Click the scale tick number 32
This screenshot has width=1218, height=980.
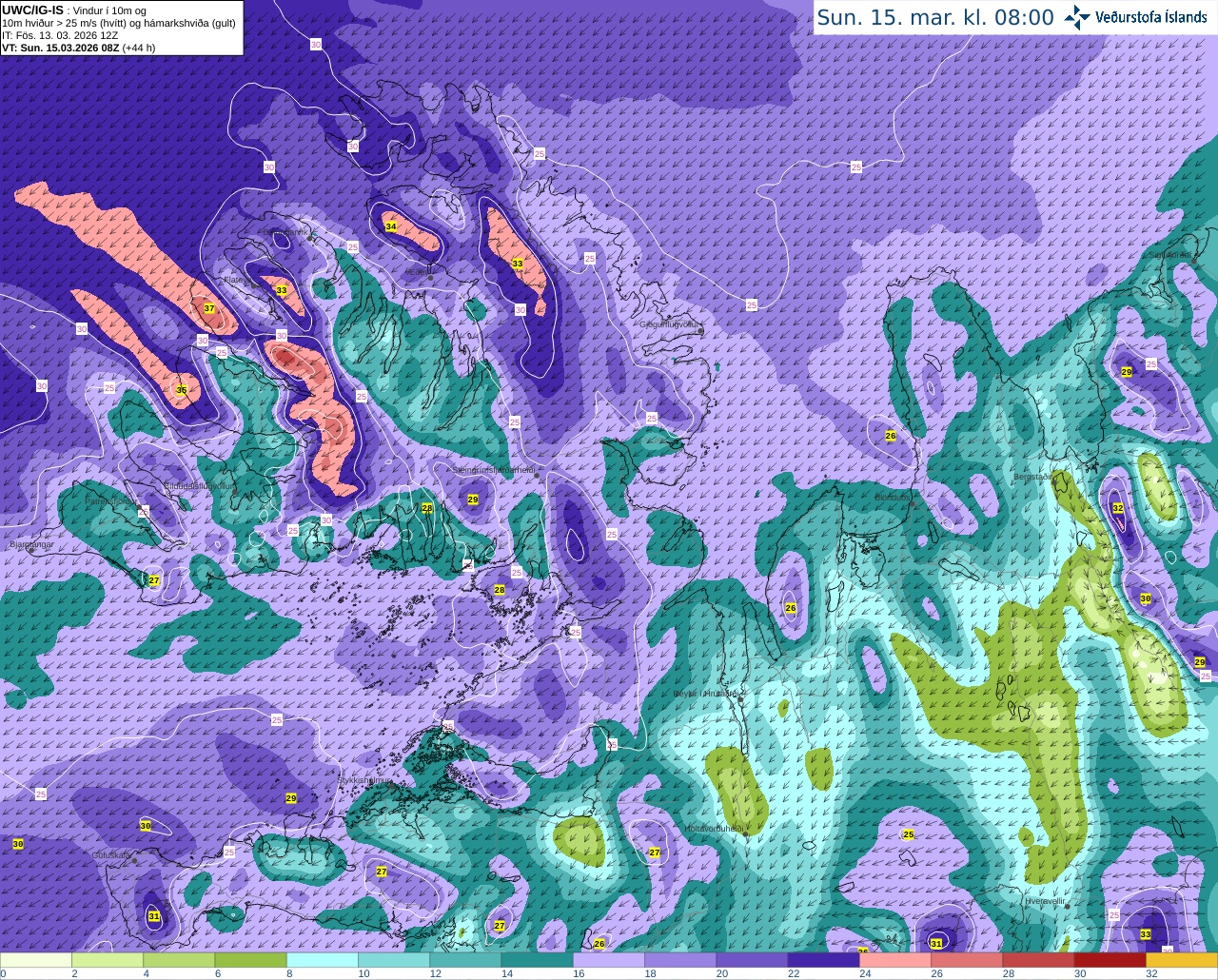tap(1151, 973)
